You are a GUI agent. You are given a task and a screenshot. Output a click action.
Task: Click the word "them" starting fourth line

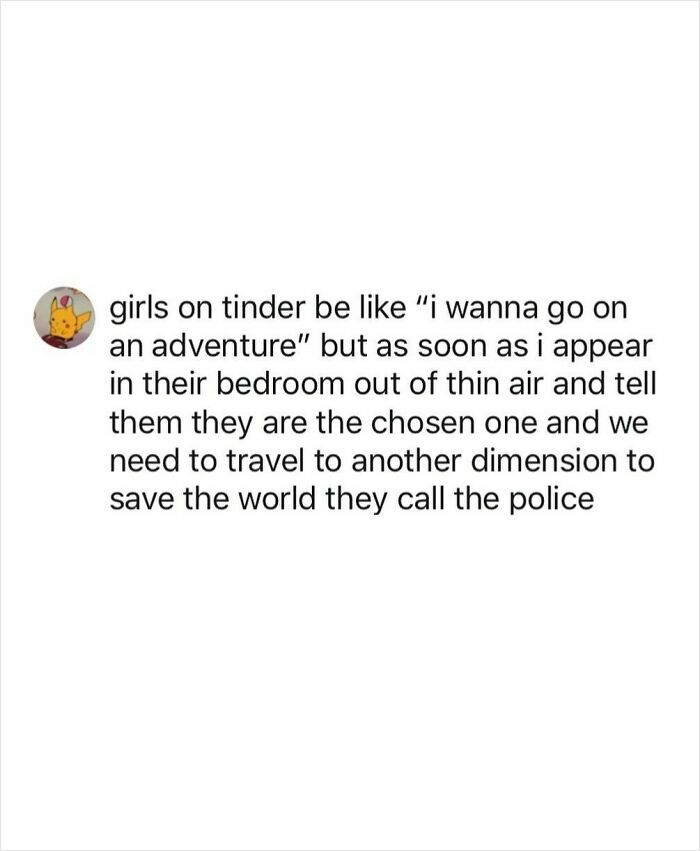click(145, 422)
